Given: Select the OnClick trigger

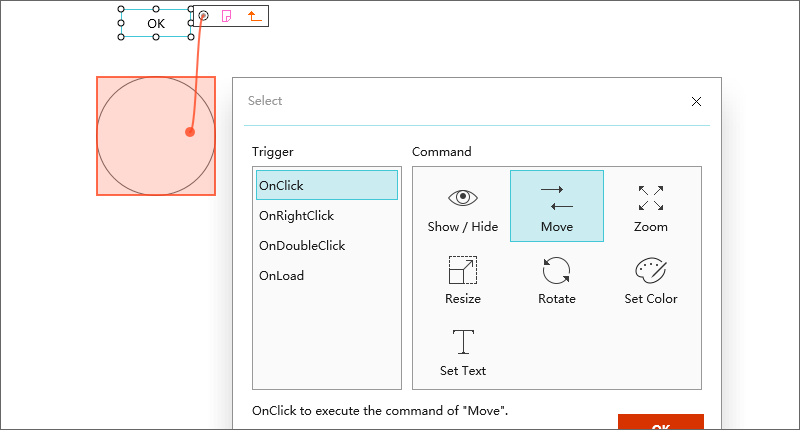Looking at the screenshot, I should click(x=326, y=185).
